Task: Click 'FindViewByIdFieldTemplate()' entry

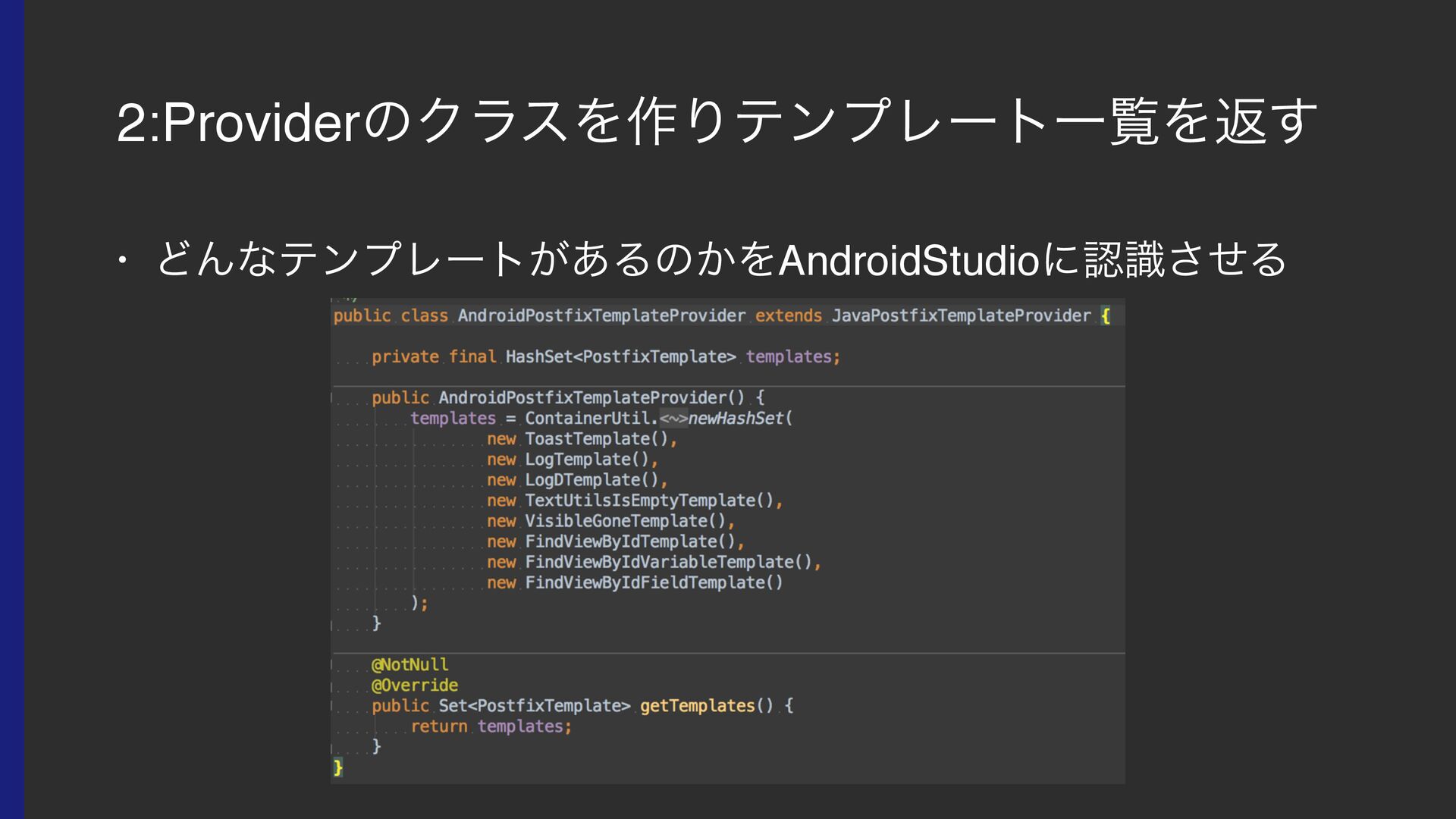Action: coord(654,582)
